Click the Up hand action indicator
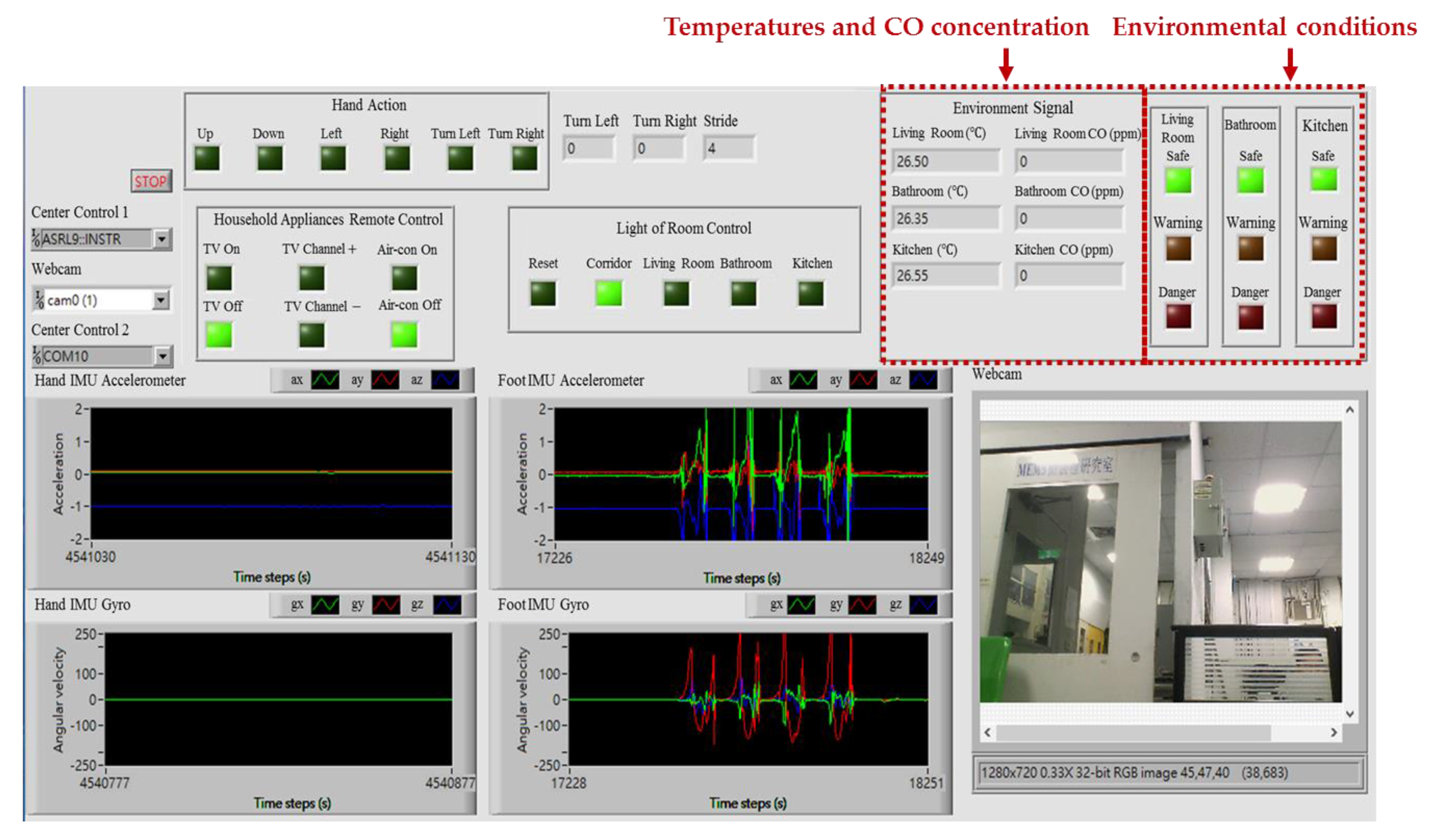Image resolution: width=1432 pixels, height=840 pixels. (x=207, y=158)
